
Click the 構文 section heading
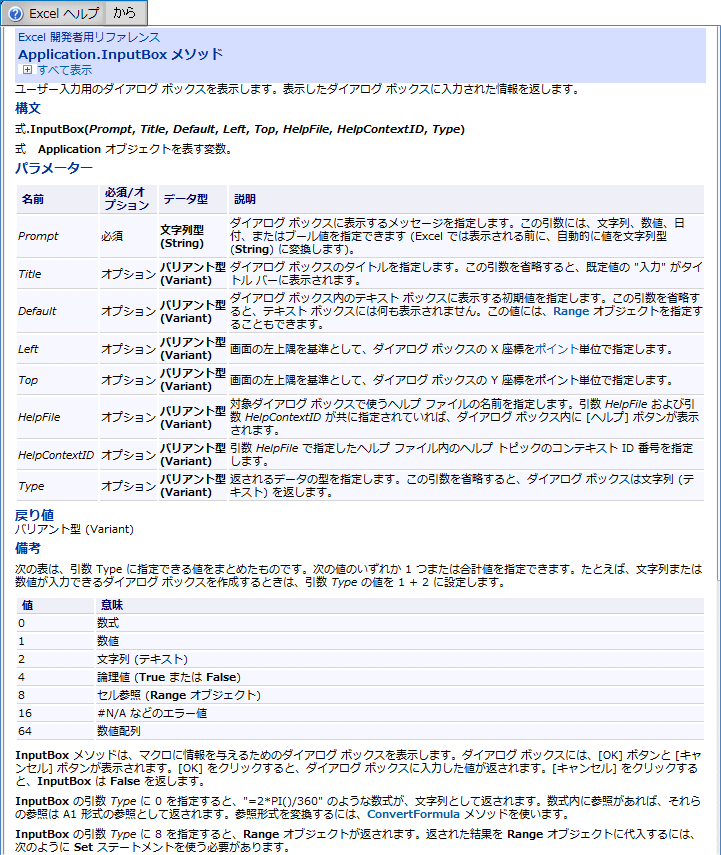28,108
